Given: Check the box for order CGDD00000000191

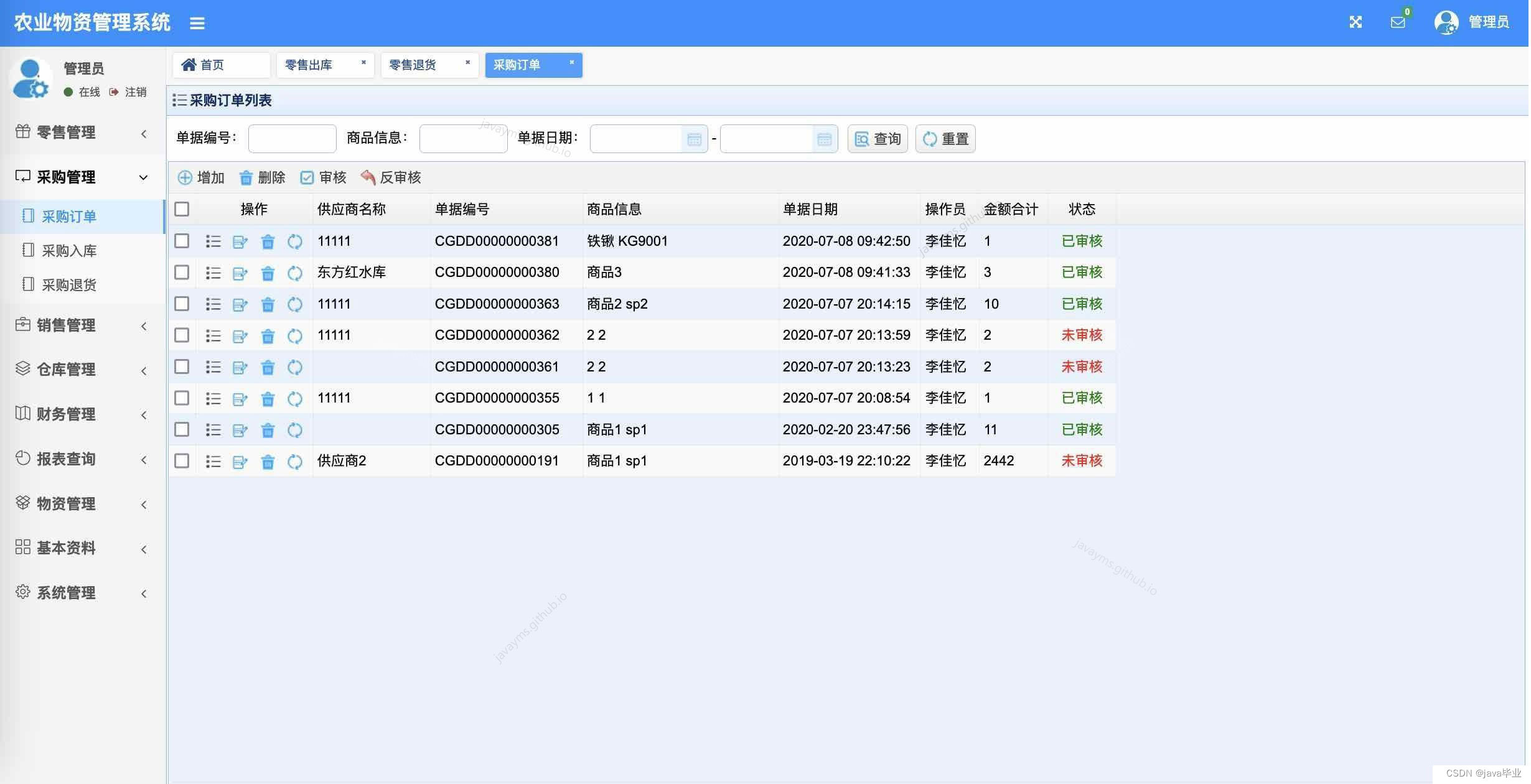Looking at the screenshot, I should (182, 461).
